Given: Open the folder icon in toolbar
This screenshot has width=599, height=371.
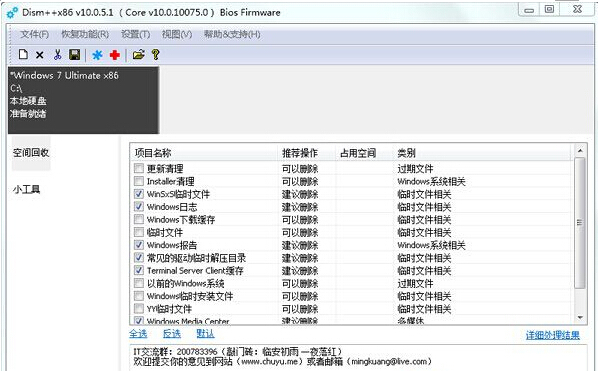Looking at the screenshot, I should click(138, 55).
